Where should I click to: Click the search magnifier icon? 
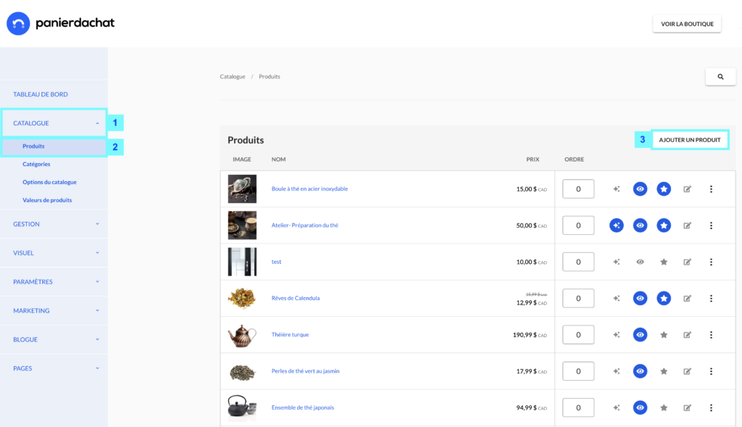click(720, 77)
